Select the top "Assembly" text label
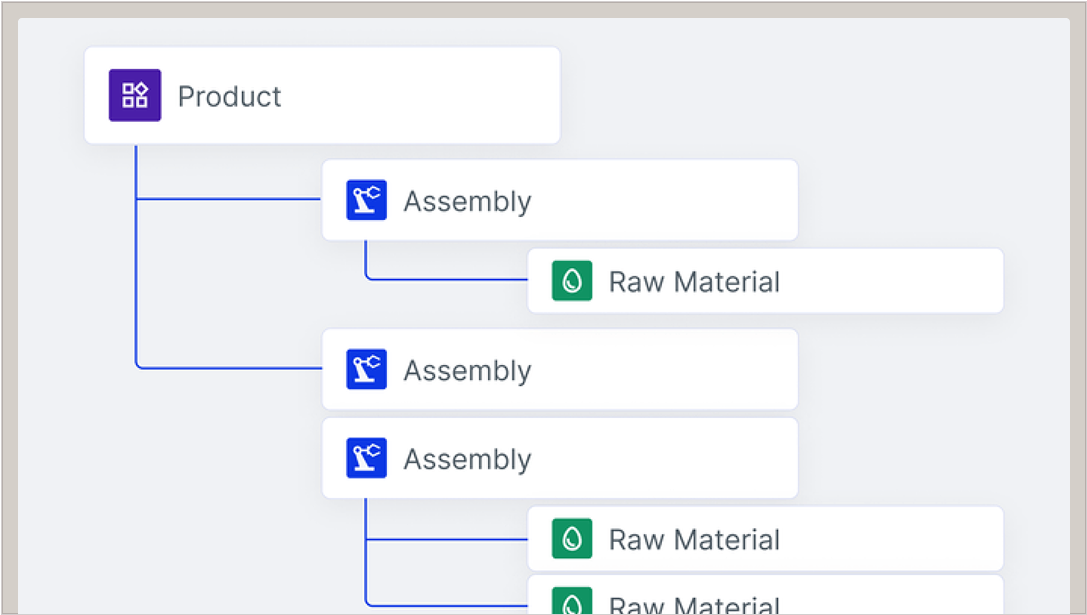The width and height of the screenshot is (1087, 615). point(467,201)
